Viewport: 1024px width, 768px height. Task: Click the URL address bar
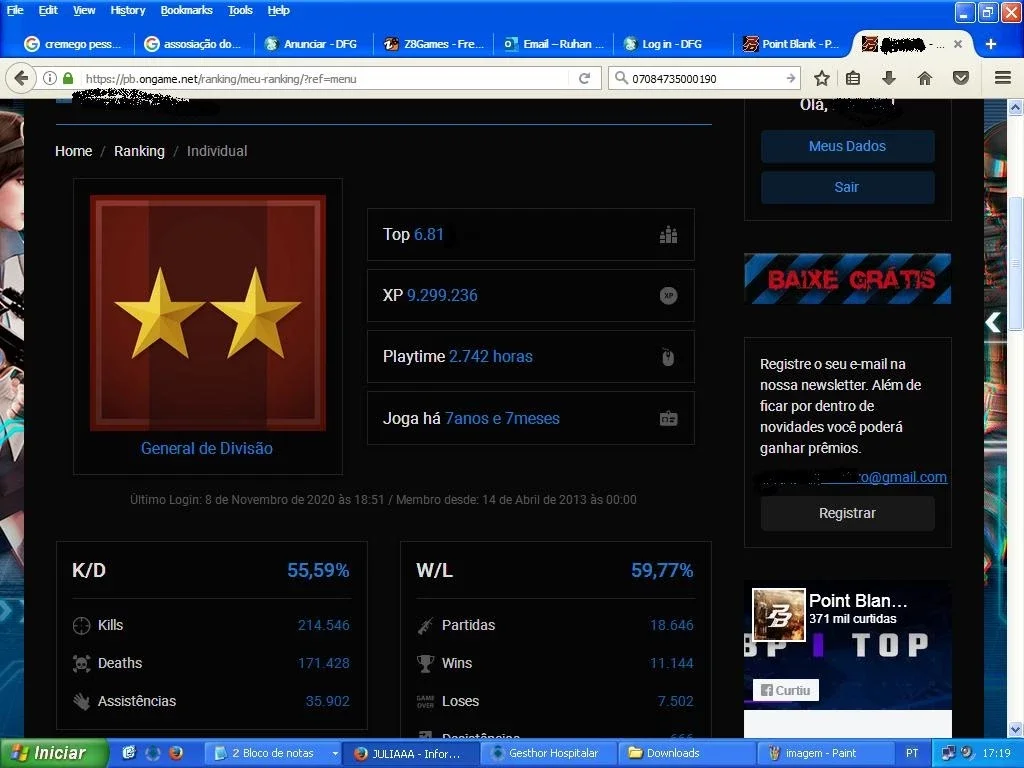(x=327, y=78)
